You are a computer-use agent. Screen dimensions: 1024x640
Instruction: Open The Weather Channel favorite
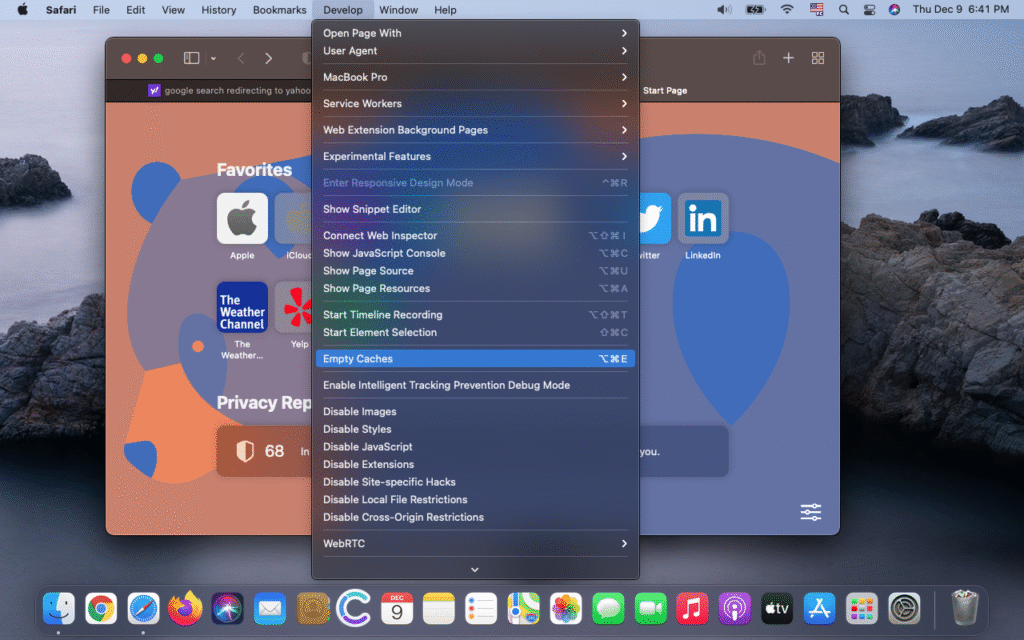pos(242,307)
